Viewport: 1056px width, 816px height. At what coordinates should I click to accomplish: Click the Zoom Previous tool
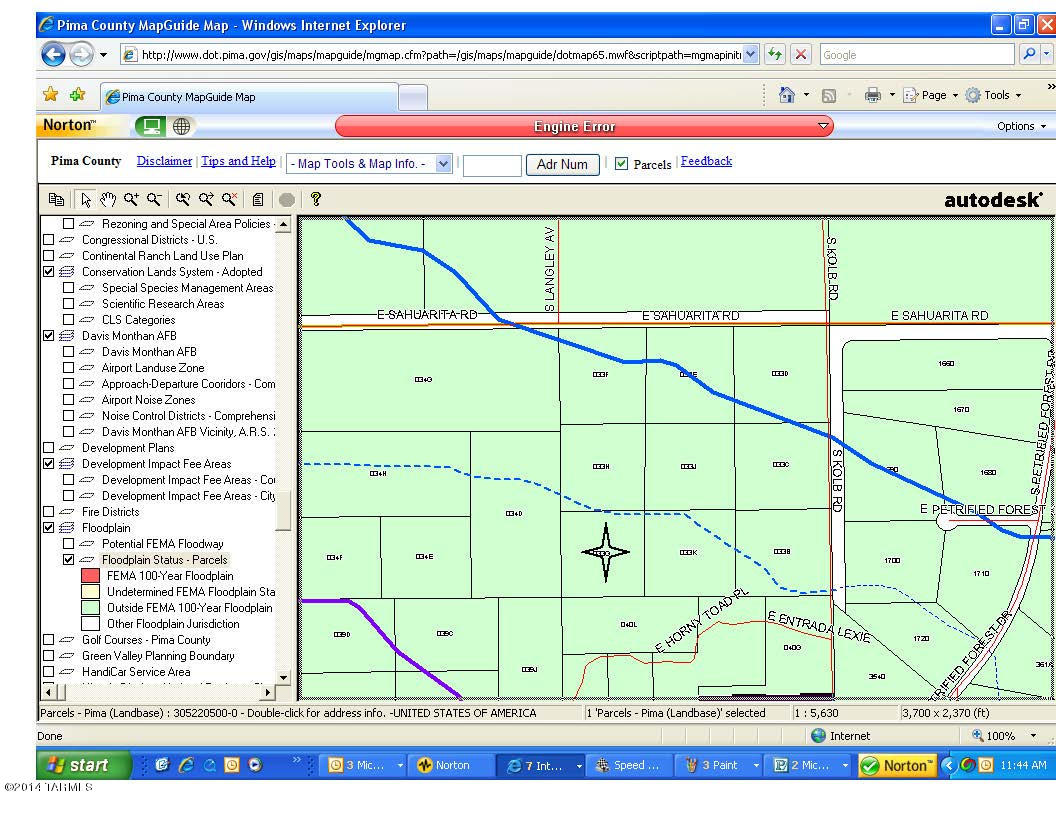tap(183, 199)
